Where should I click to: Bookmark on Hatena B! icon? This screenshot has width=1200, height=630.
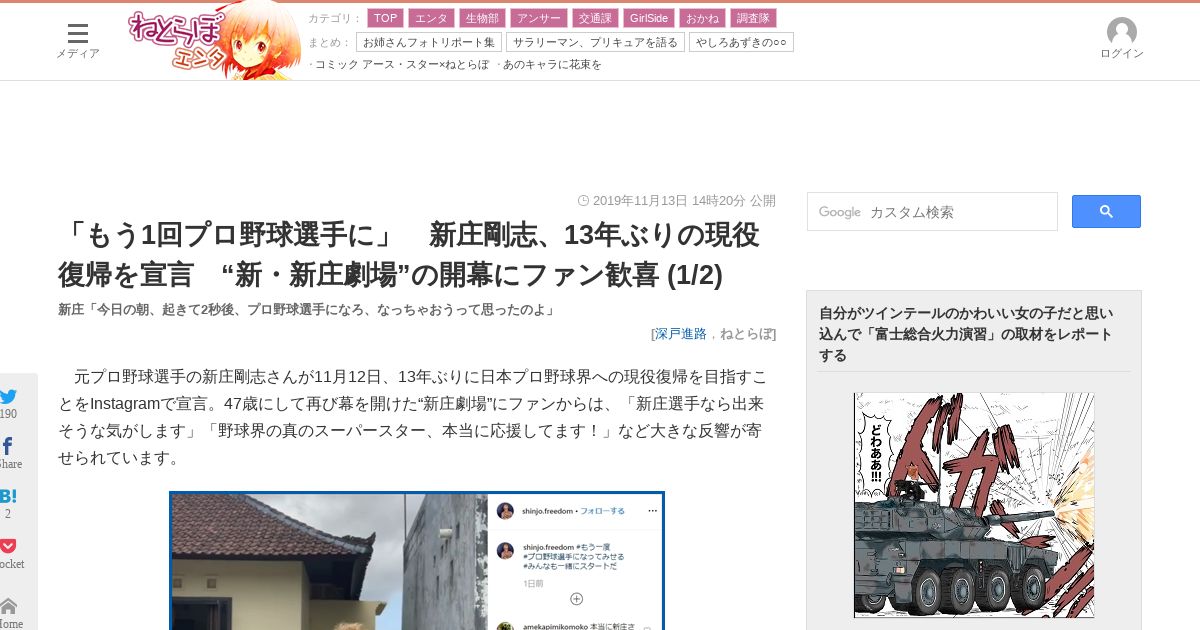pos(8,496)
